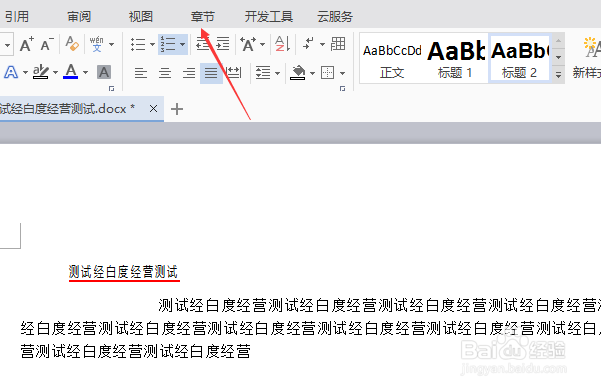Align text left
The width and height of the screenshot is (601, 390).
(141, 72)
